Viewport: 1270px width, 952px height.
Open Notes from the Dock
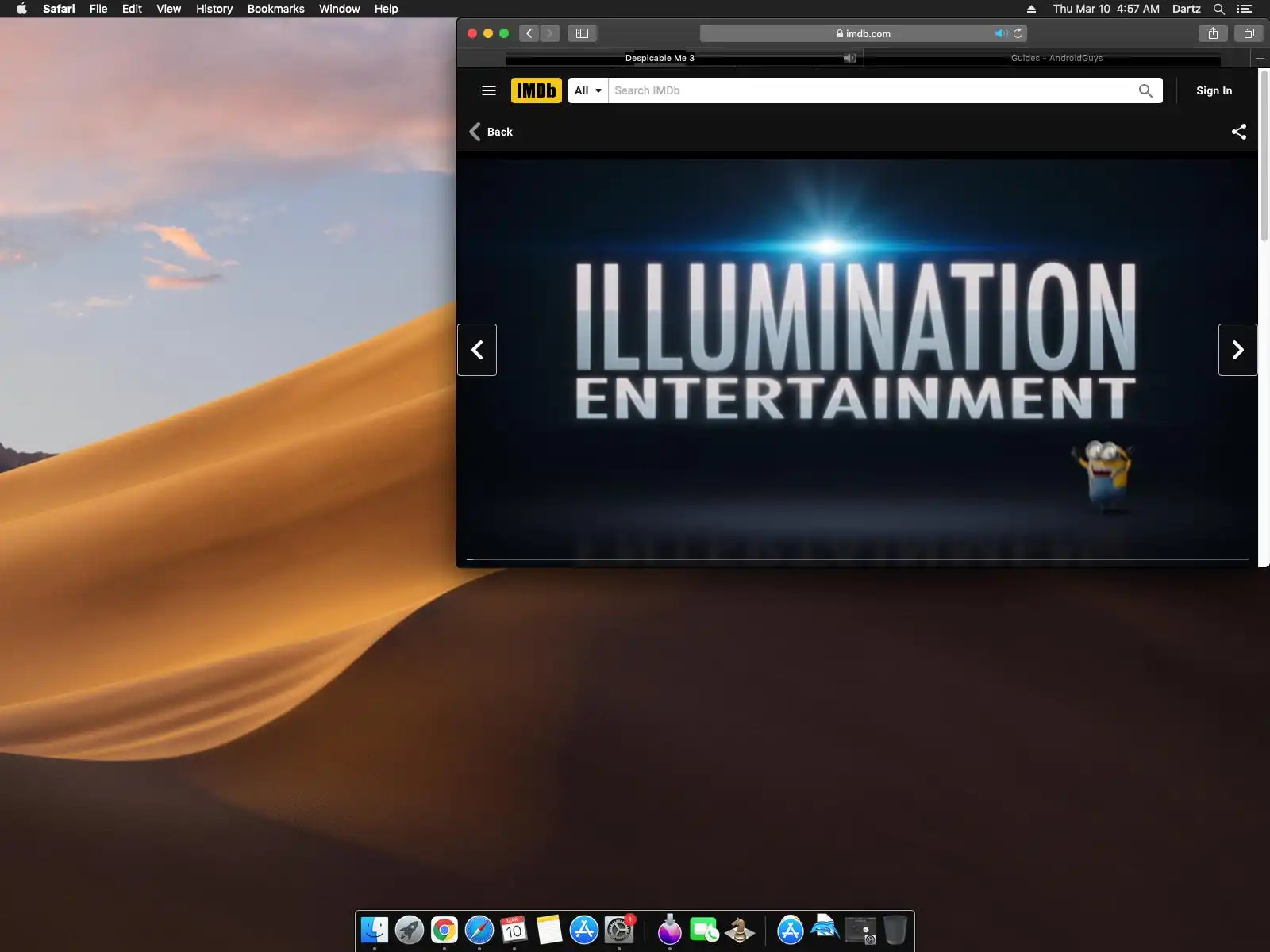pos(549,930)
